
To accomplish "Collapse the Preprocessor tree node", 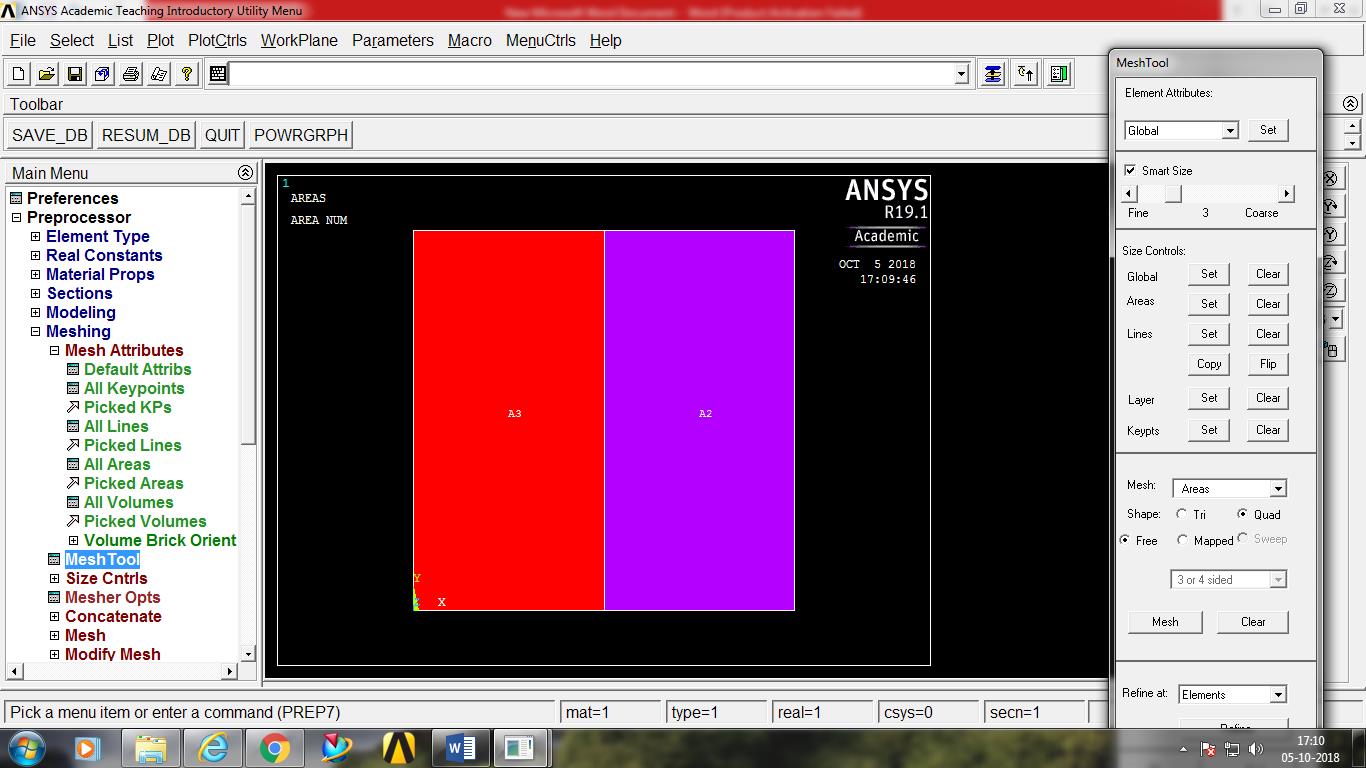I will [16, 217].
